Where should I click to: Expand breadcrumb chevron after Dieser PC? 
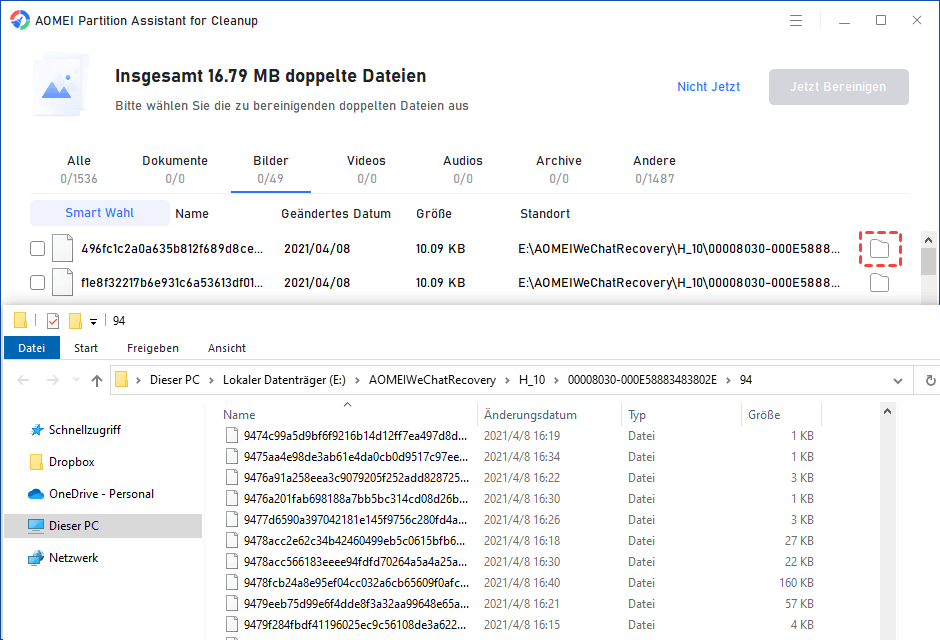point(211,380)
